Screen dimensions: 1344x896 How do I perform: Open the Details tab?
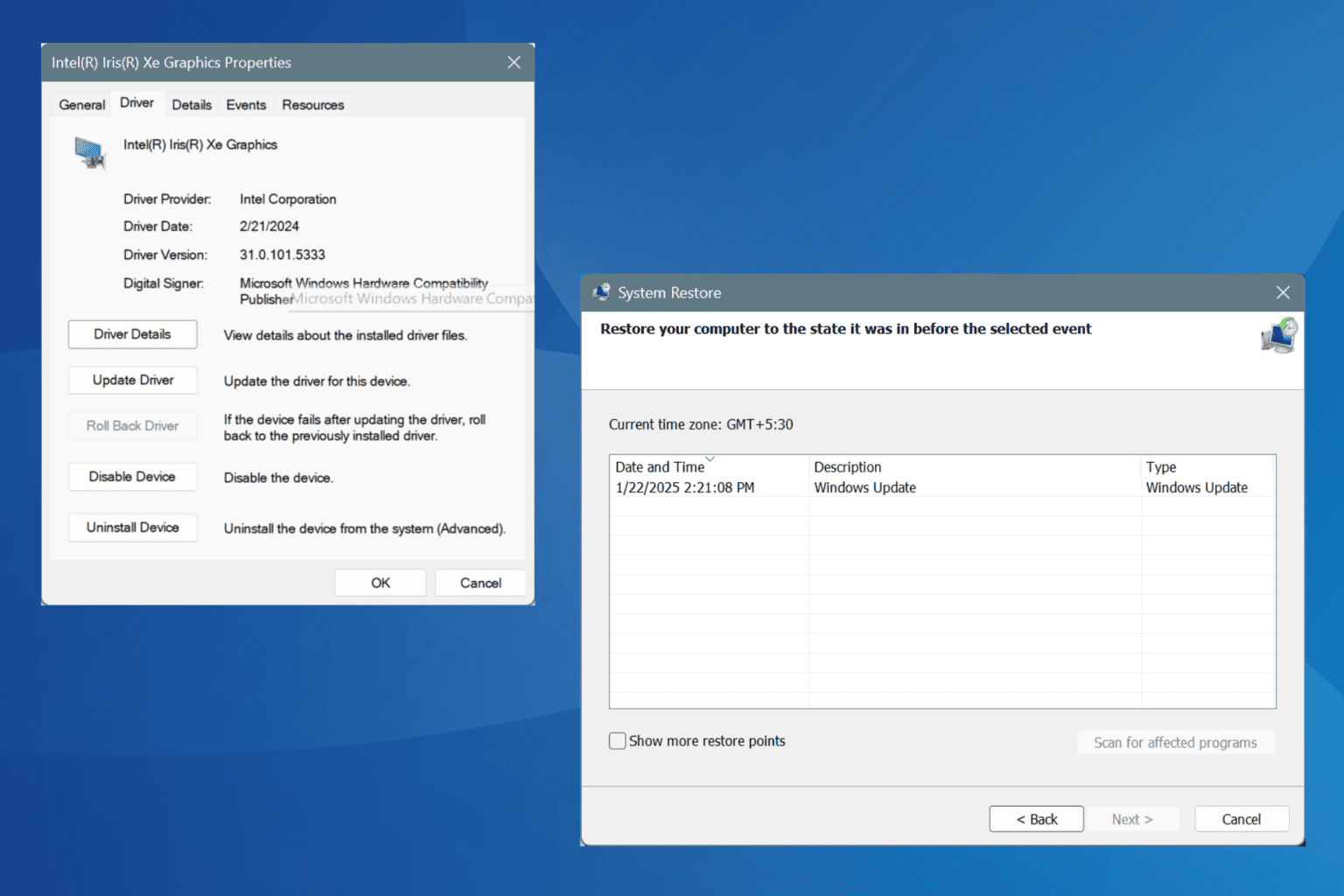click(192, 105)
